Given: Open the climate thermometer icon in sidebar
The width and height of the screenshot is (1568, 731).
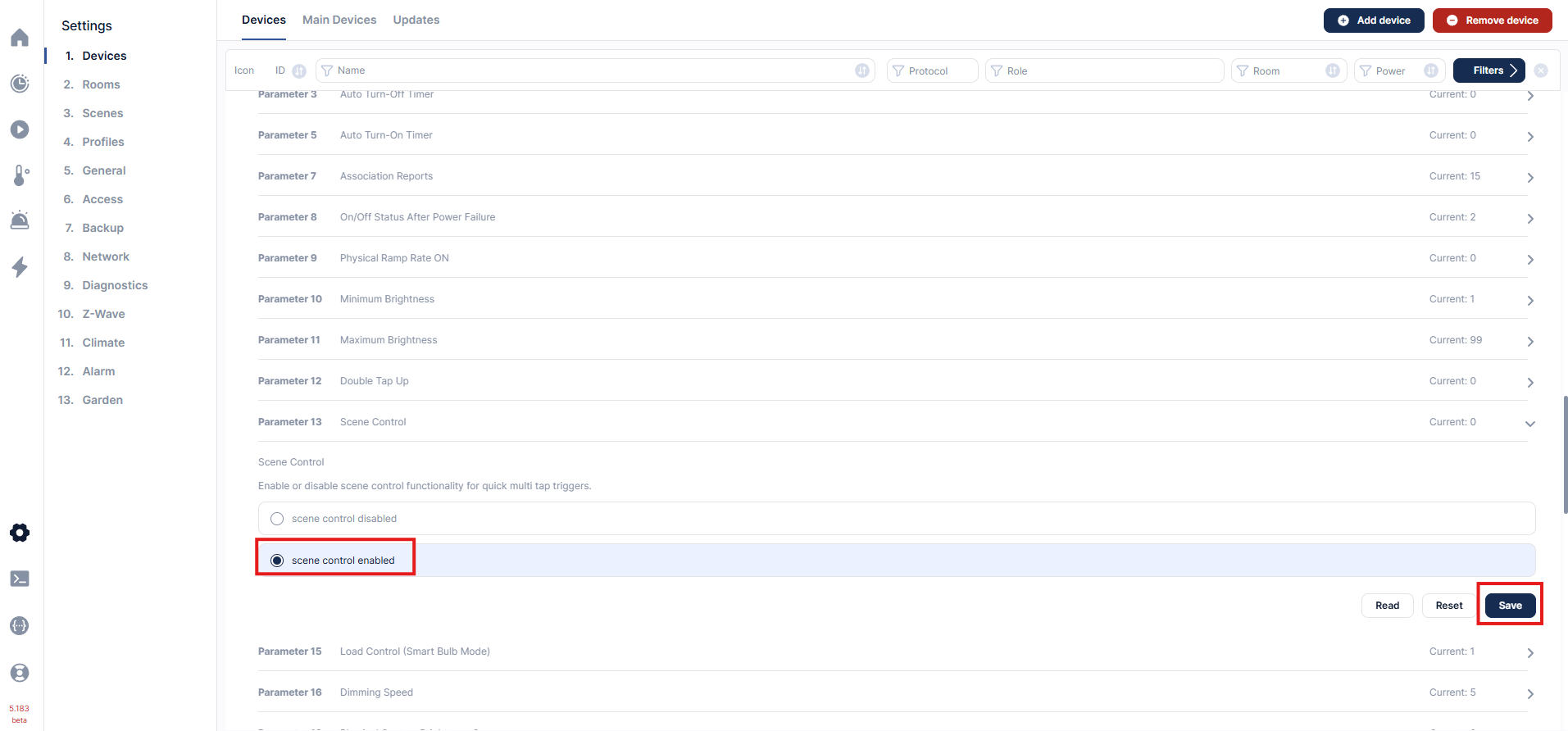Looking at the screenshot, I should [20, 175].
